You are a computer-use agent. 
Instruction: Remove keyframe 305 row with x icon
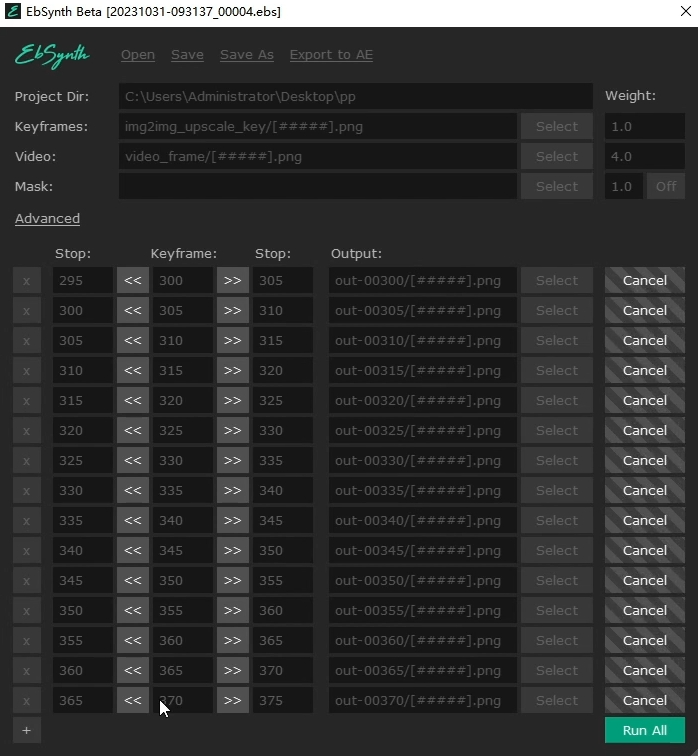point(27,310)
